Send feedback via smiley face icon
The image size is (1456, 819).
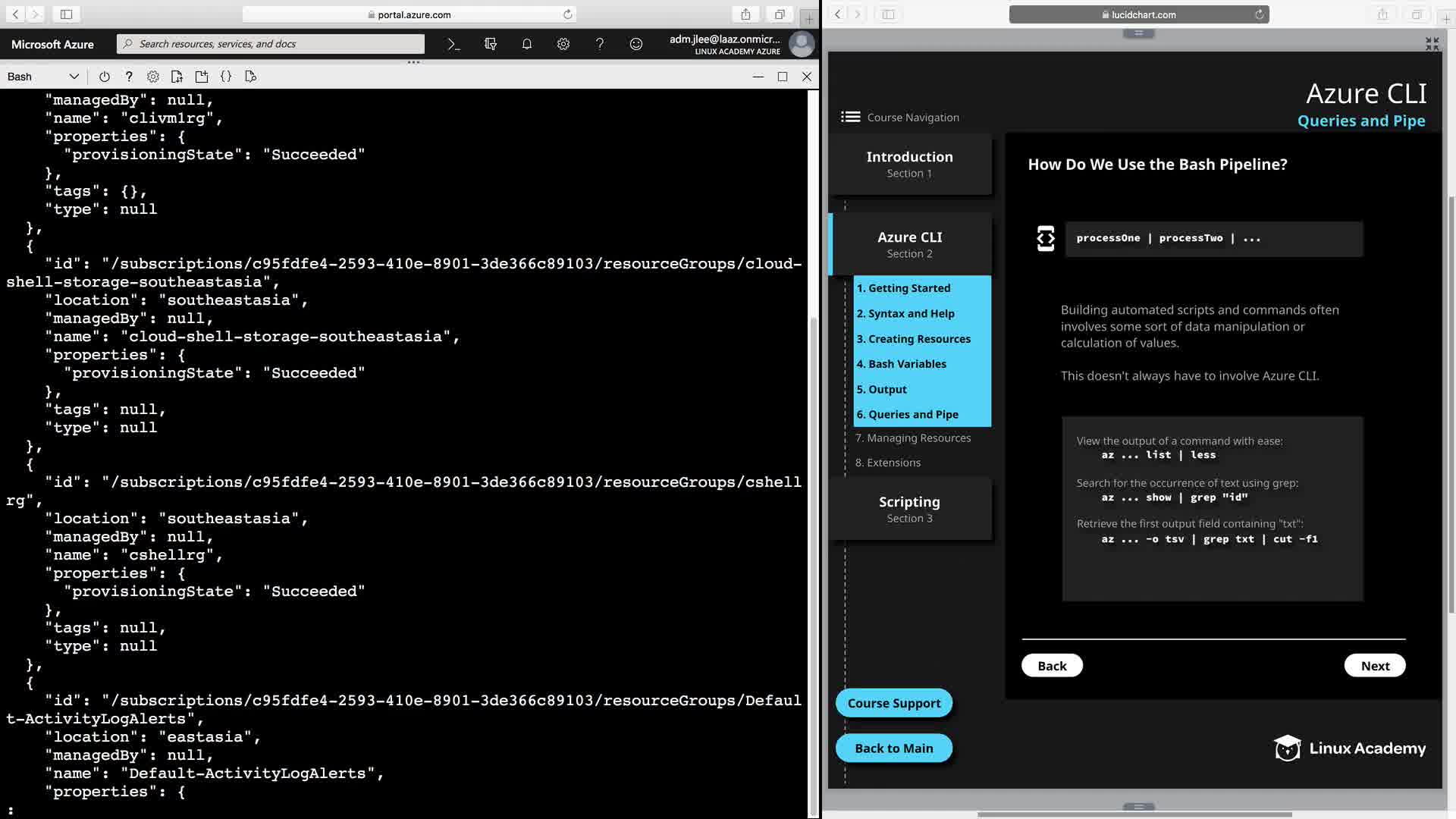(x=636, y=44)
